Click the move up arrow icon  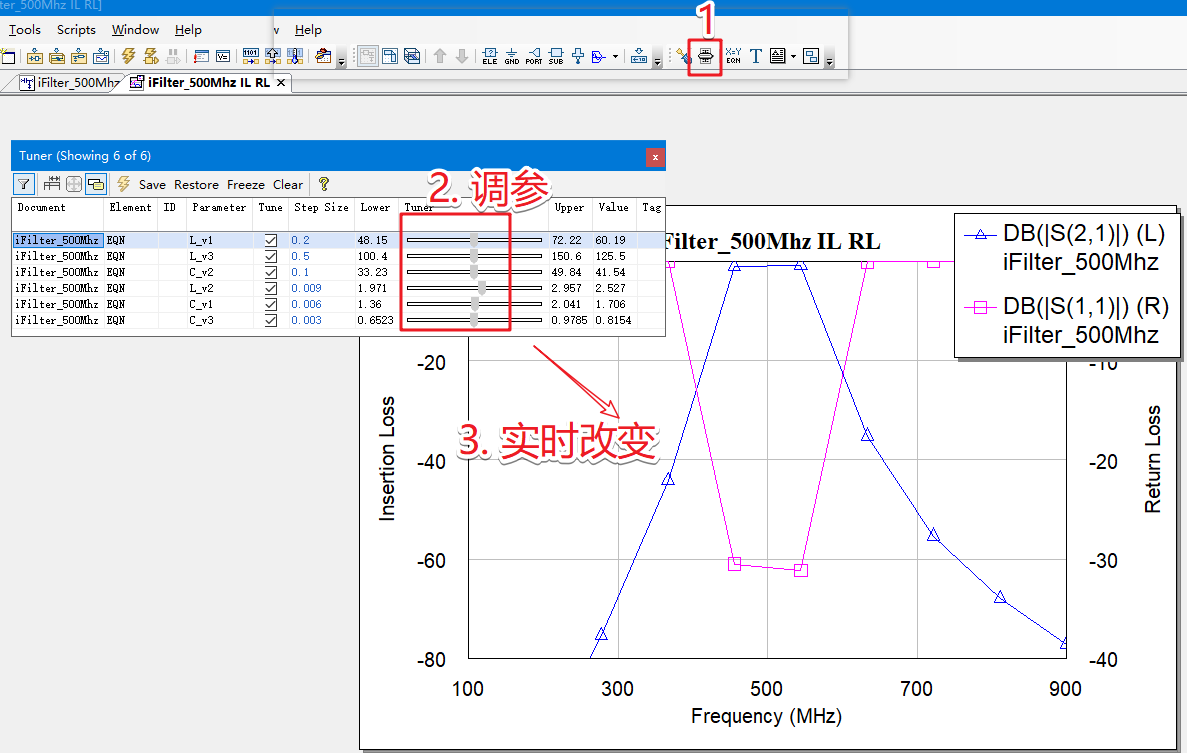coord(440,56)
